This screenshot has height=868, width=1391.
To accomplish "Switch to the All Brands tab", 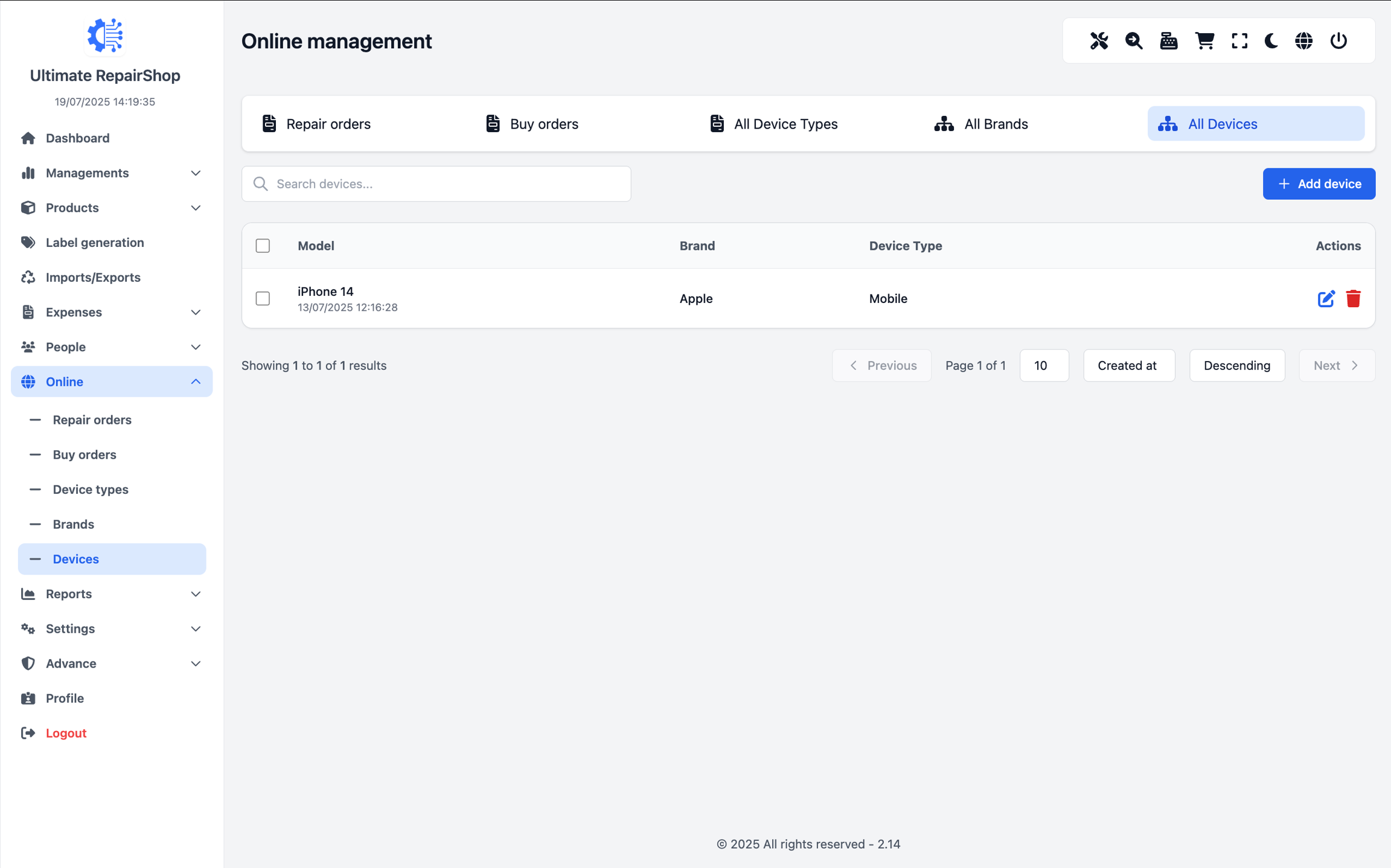I will pyautogui.click(x=981, y=124).
